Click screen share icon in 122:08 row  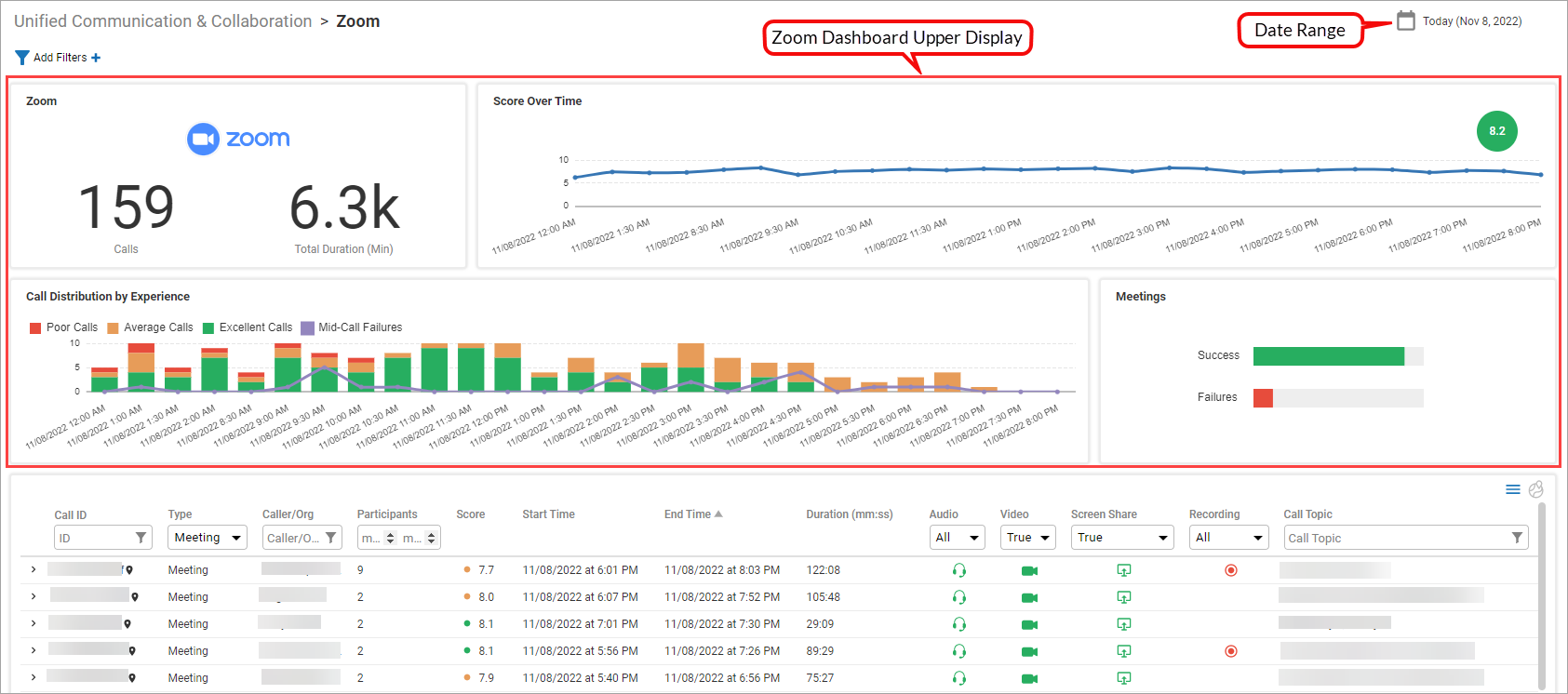(x=1124, y=570)
